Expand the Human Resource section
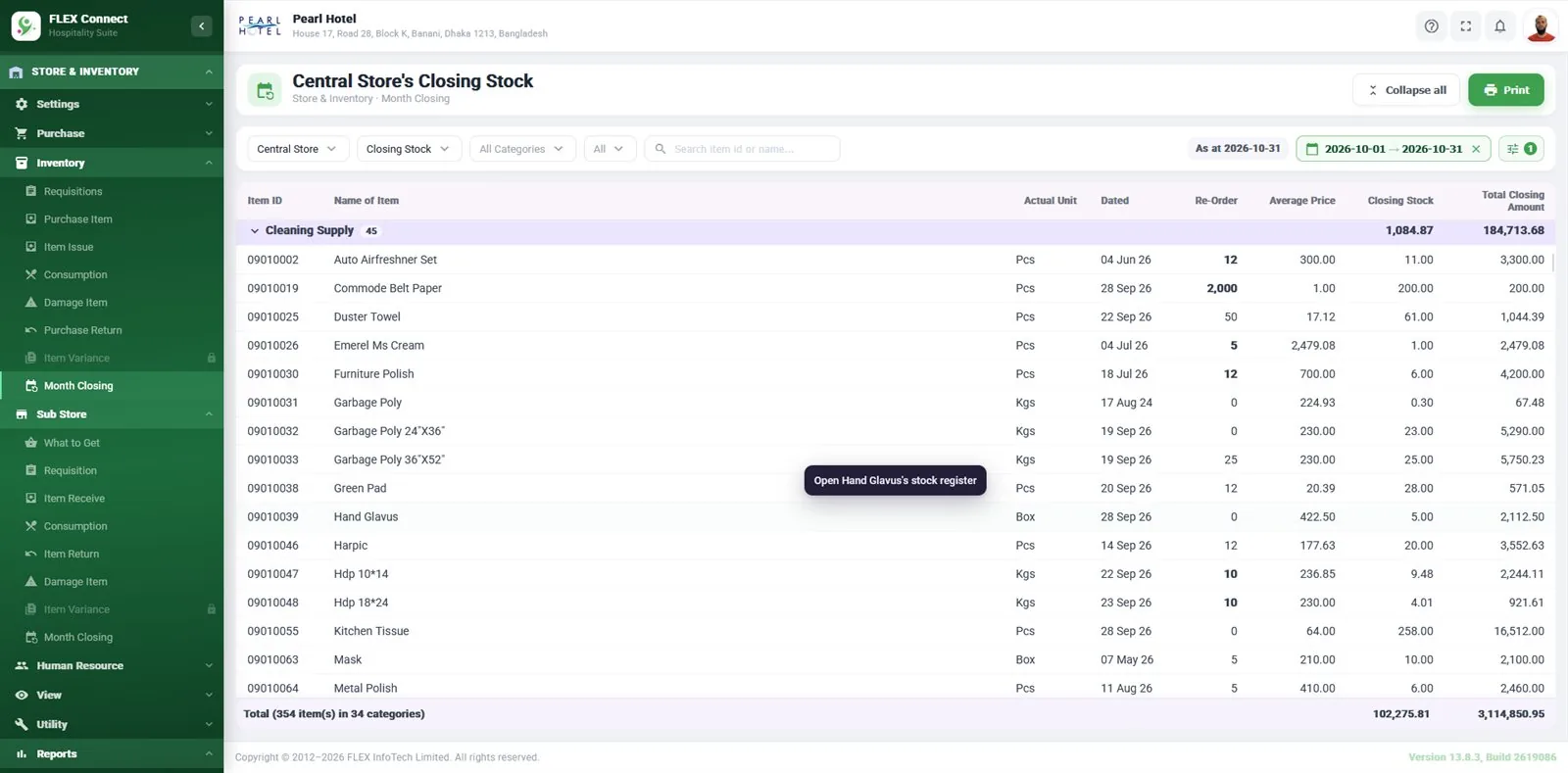This screenshot has height=773, width=1568. pyautogui.click(x=112, y=665)
